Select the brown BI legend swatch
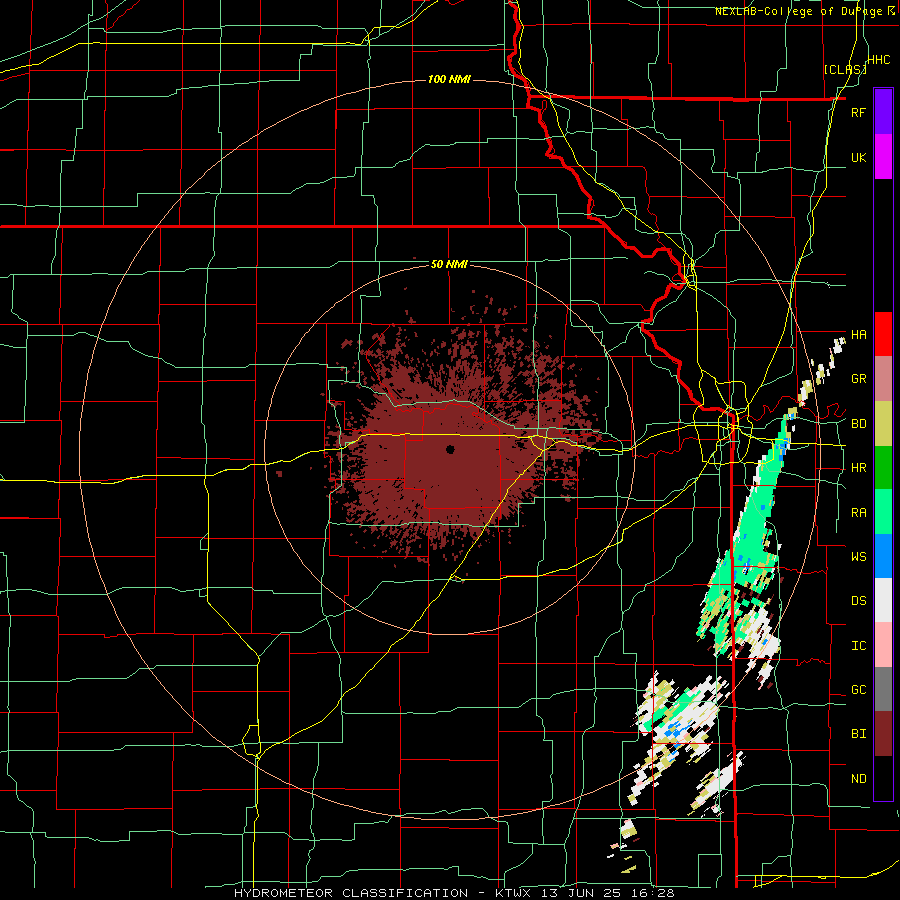The image size is (900, 900). (883, 734)
